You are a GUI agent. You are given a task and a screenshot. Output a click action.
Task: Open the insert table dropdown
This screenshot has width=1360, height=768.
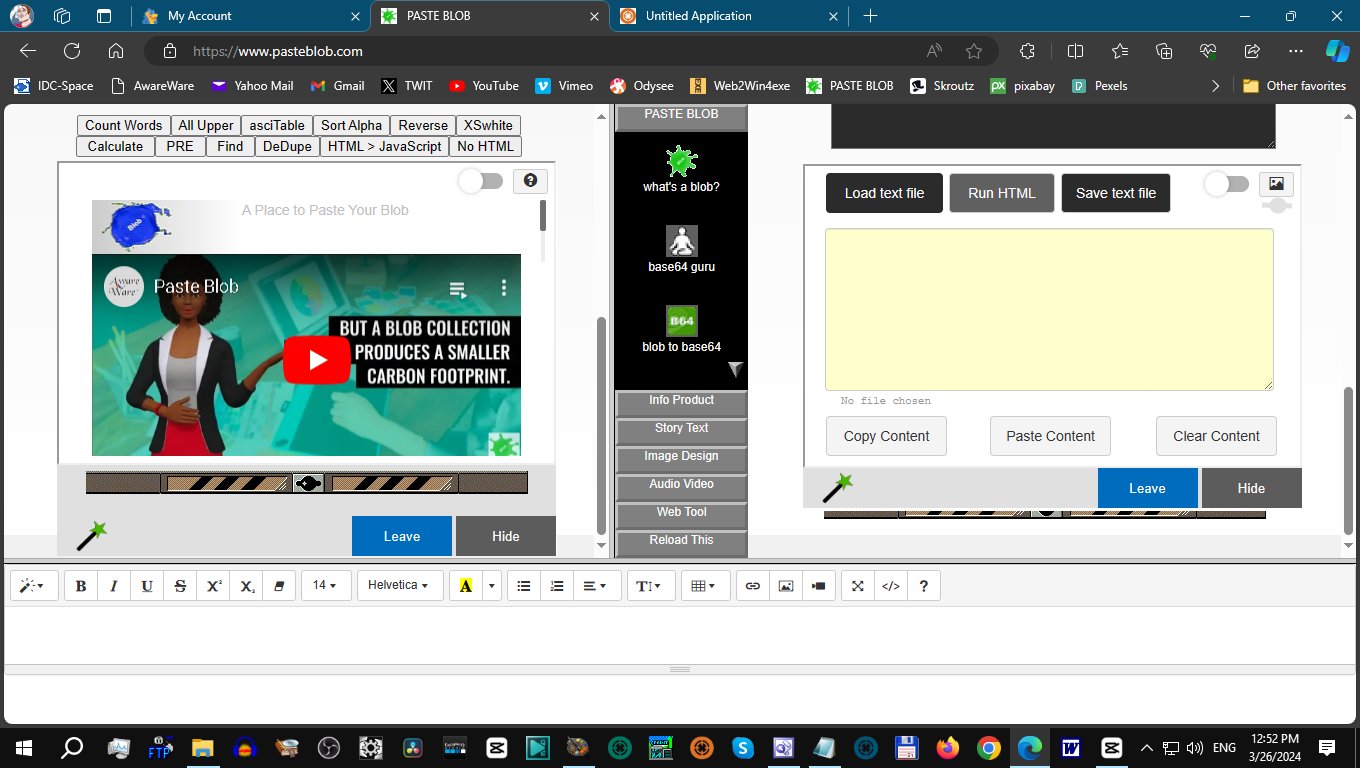click(705, 585)
